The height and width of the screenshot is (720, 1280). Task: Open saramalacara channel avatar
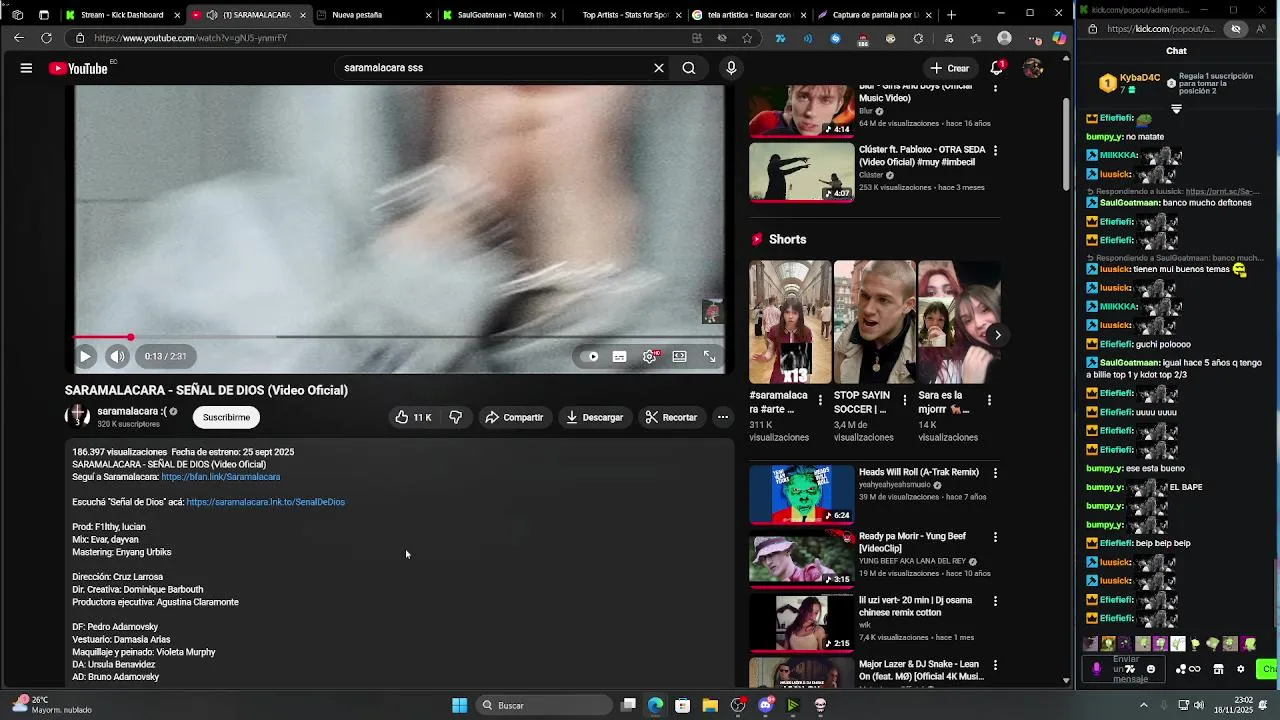tap(77, 416)
